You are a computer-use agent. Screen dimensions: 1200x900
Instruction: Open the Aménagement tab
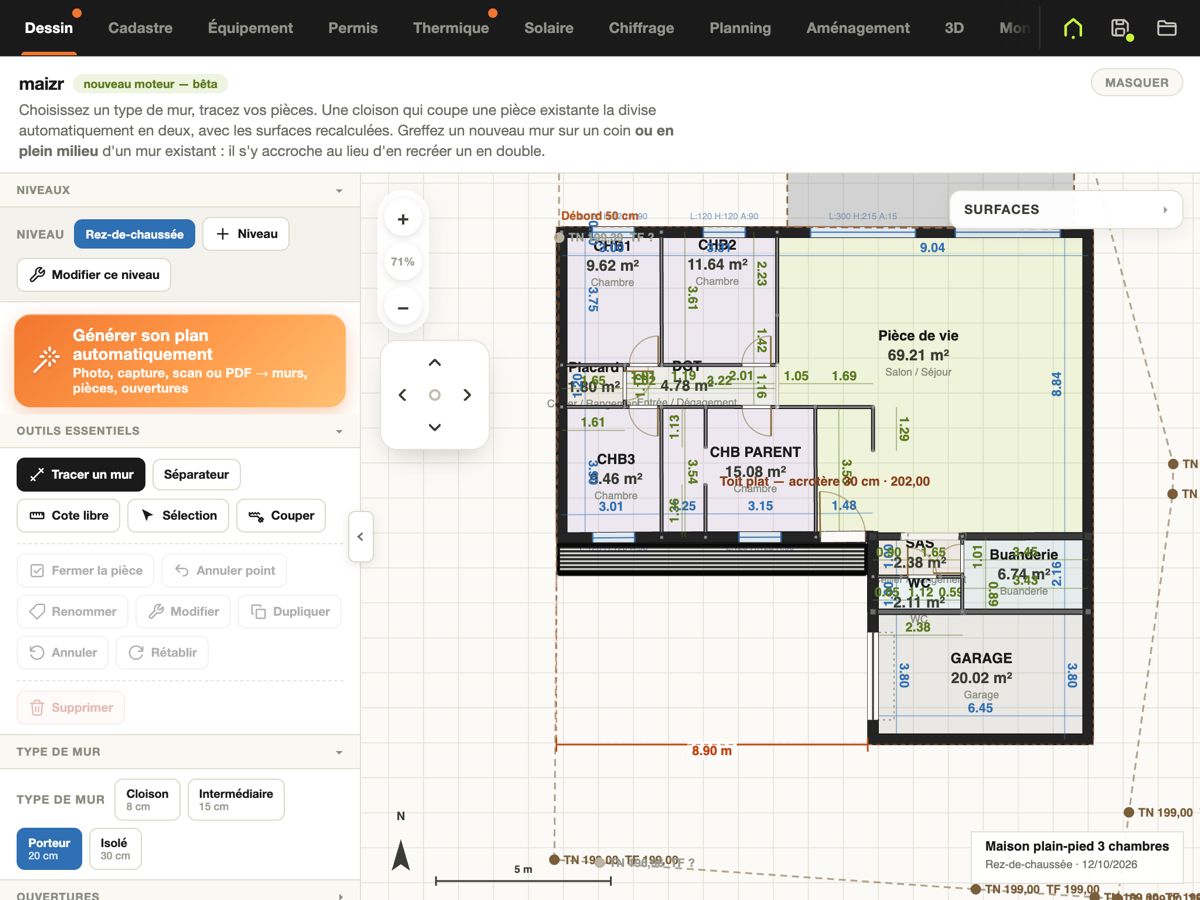858,28
